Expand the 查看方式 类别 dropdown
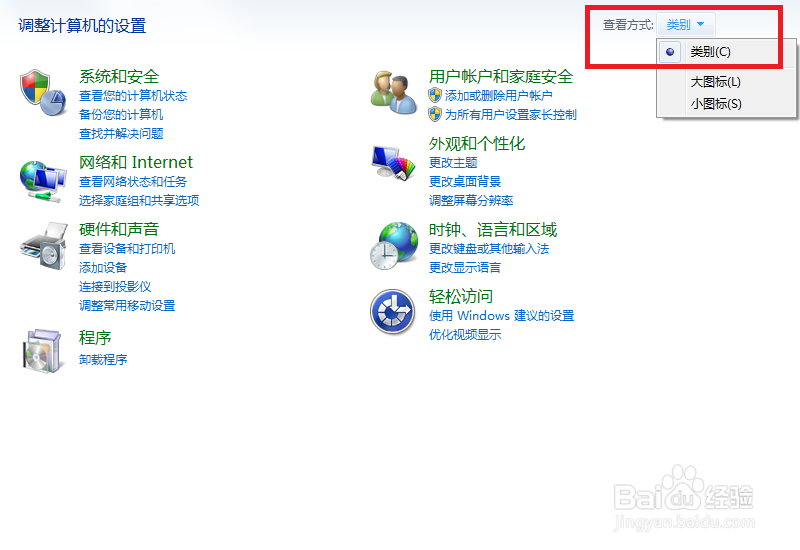Viewport: 800px width, 550px height. tap(686, 24)
